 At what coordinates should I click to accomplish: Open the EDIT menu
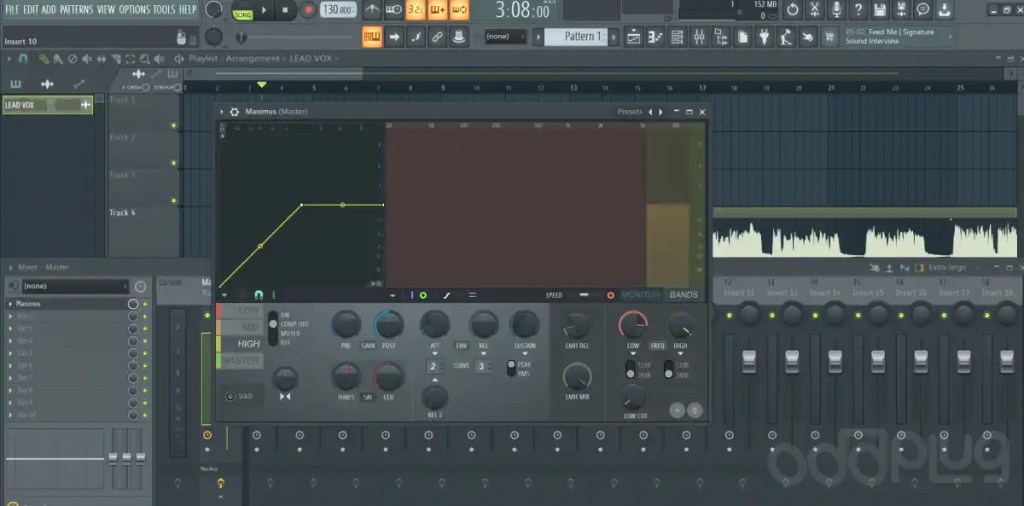31,10
